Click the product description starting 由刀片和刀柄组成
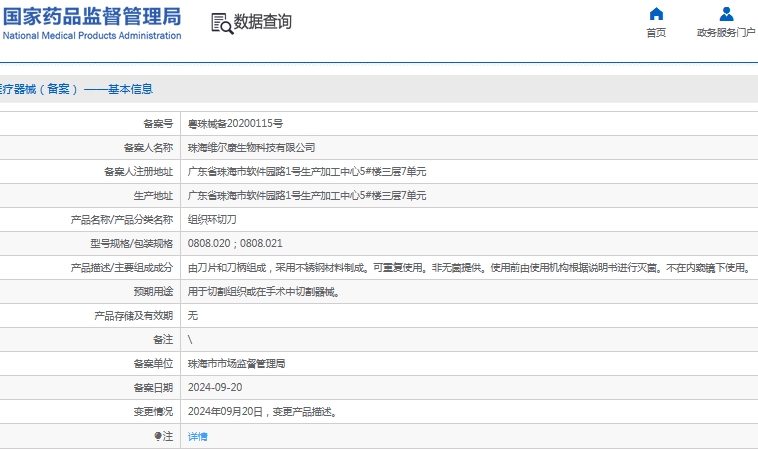 (468, 268)
